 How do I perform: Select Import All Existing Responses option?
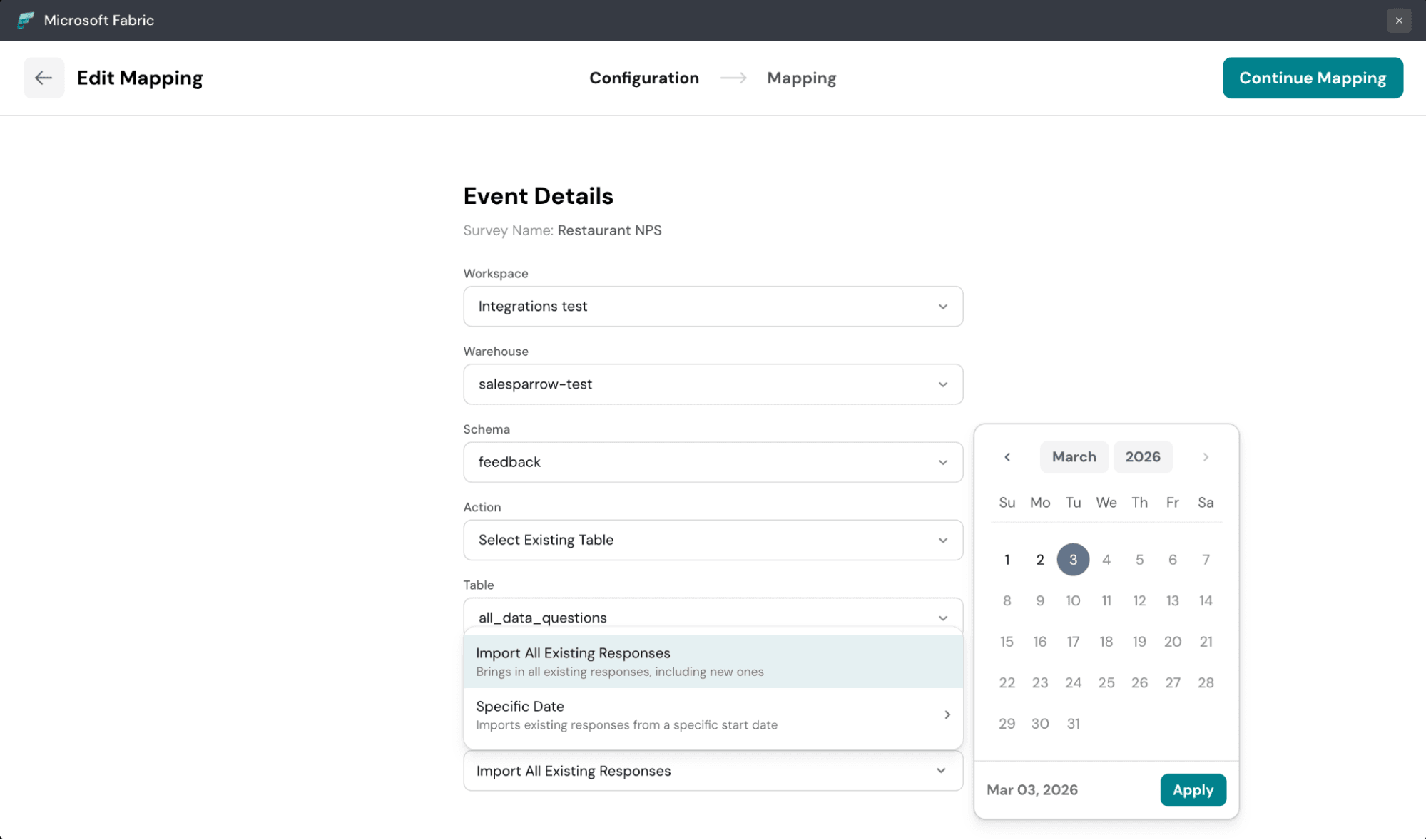[x=713, y=661]
